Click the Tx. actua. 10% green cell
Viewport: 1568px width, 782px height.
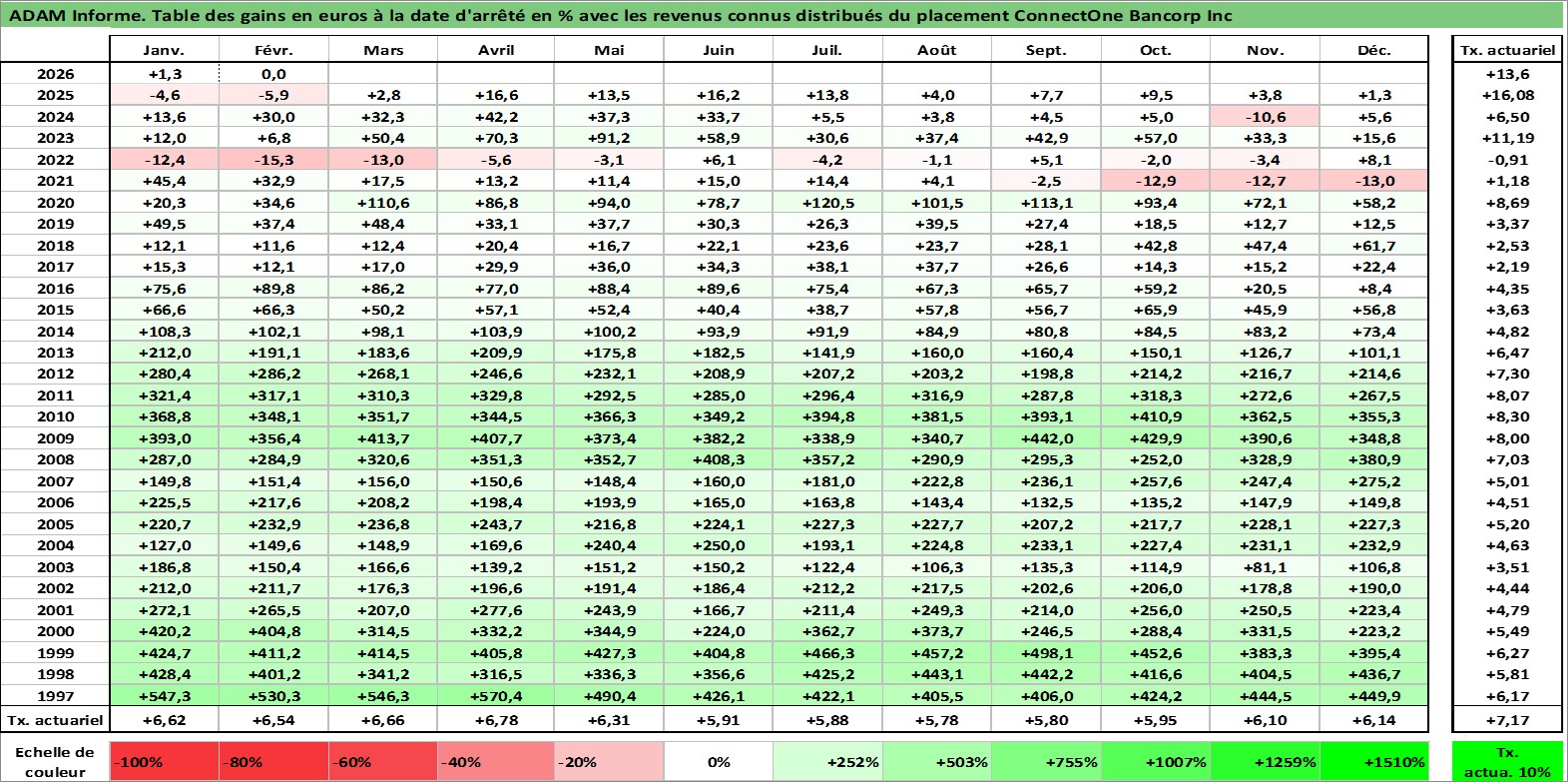coord(1507,761)
